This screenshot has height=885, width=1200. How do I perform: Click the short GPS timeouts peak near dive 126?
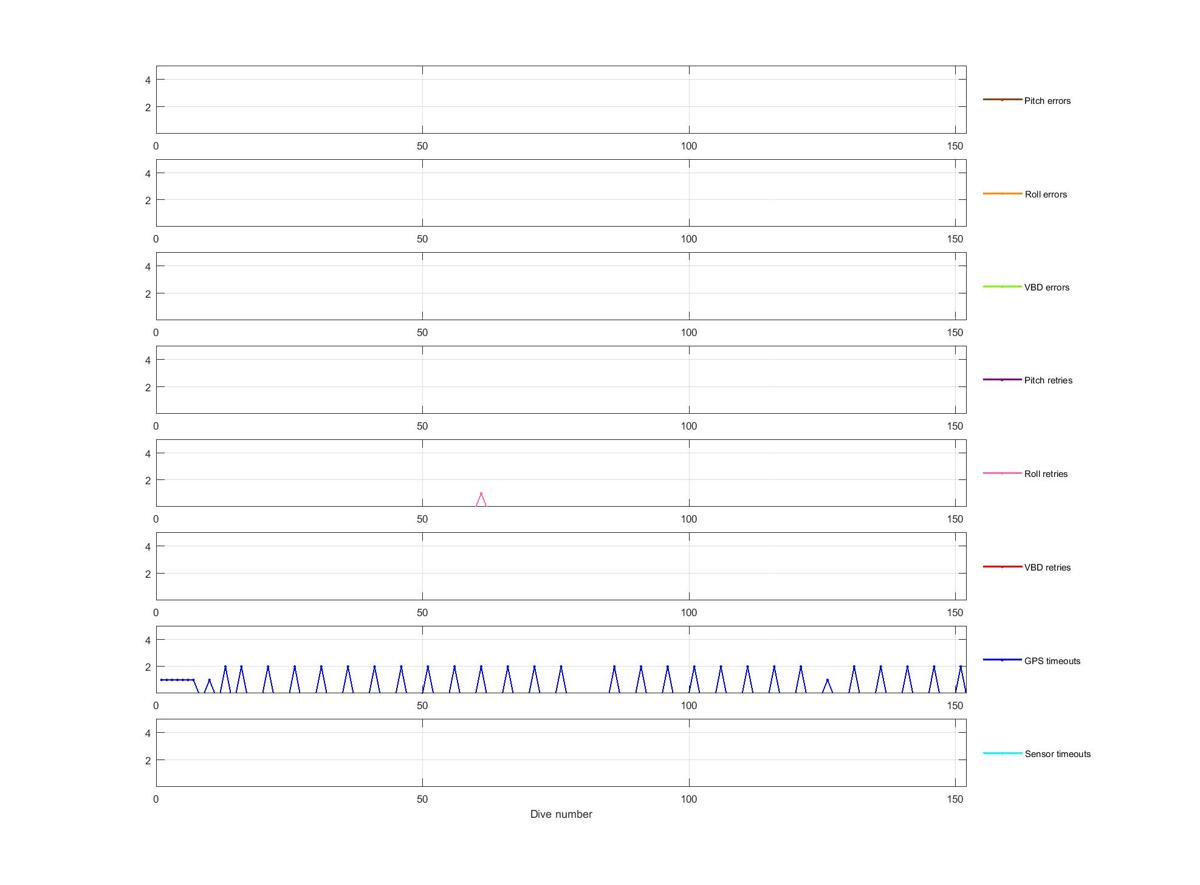pos(827,686)
